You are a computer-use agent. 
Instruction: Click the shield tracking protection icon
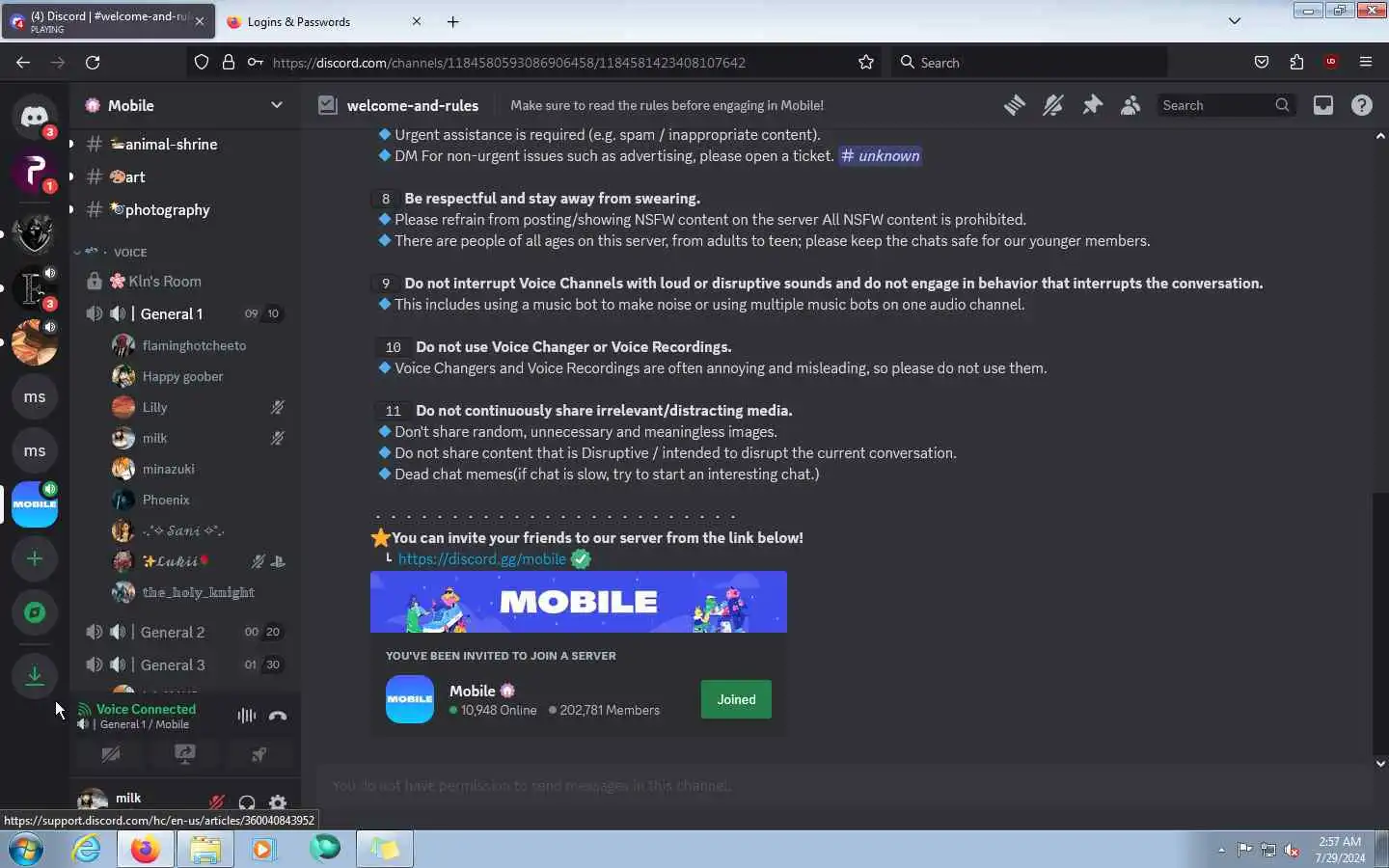click(x=202, y=62)
